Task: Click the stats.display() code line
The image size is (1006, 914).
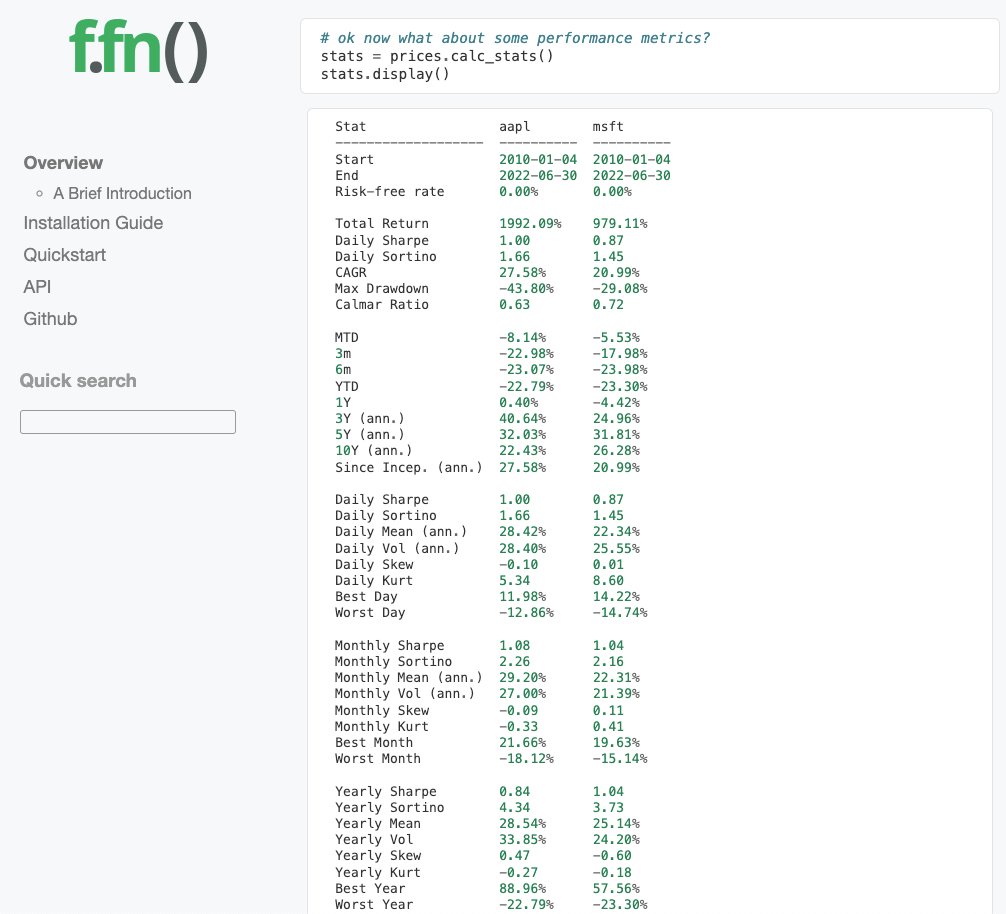Action: coord(385,74)
